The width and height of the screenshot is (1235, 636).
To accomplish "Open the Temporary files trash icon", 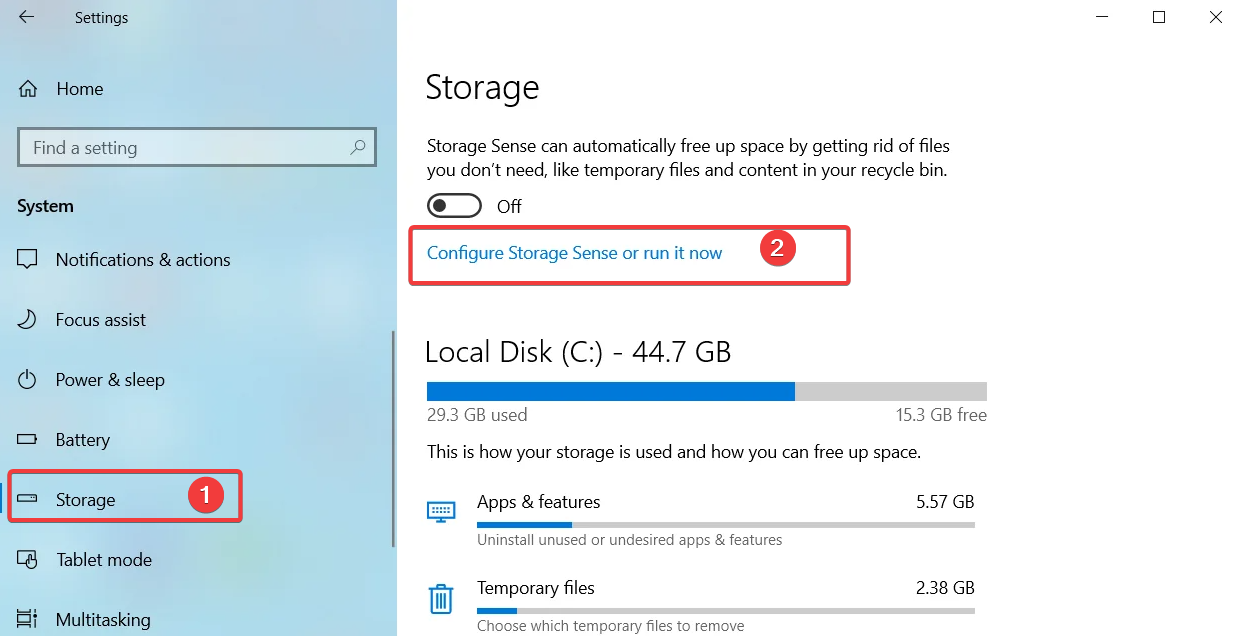I will click(x=441, y=598).
